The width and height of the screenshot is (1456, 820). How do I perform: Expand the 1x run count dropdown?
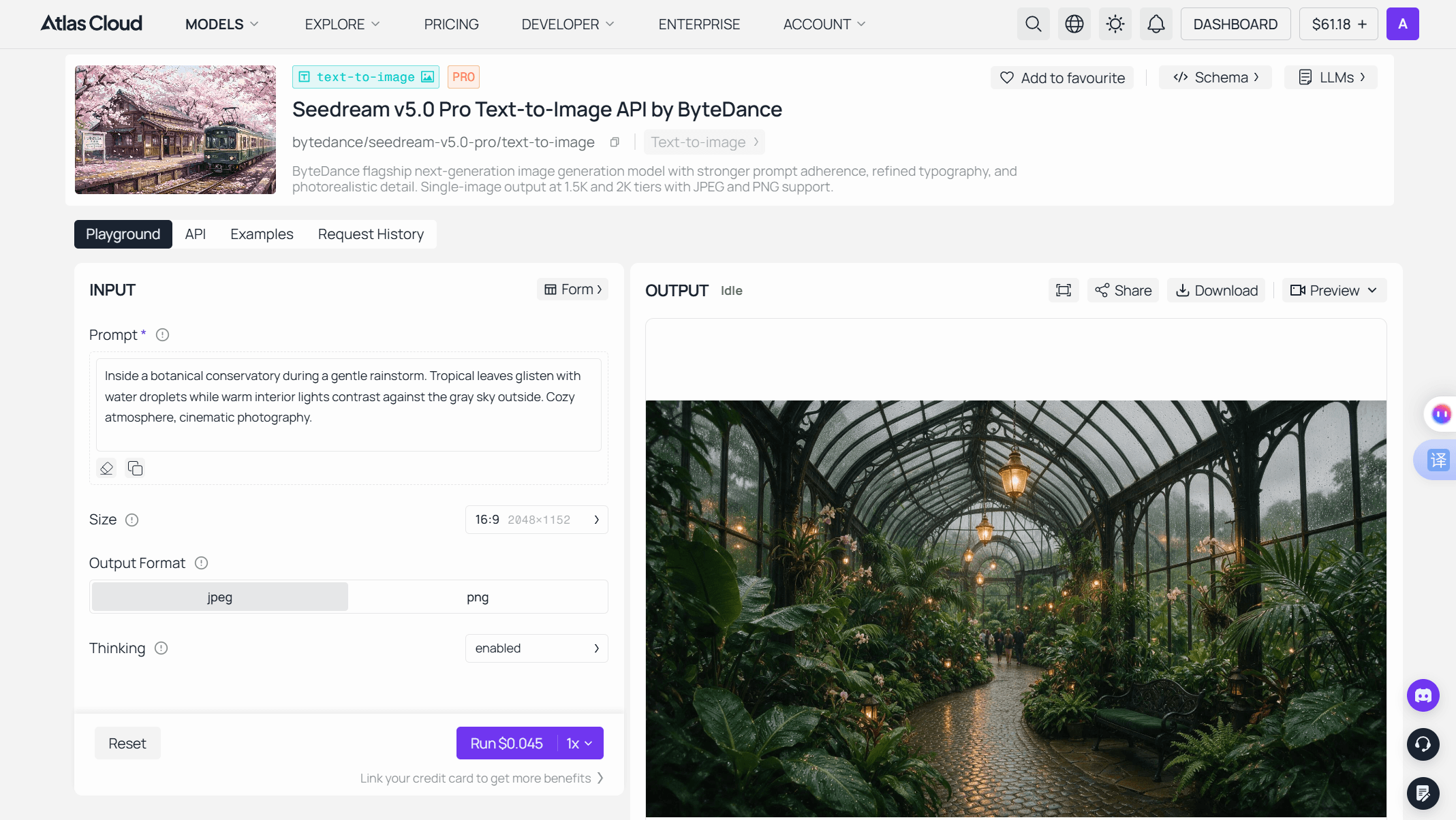[x=580, y=743]
